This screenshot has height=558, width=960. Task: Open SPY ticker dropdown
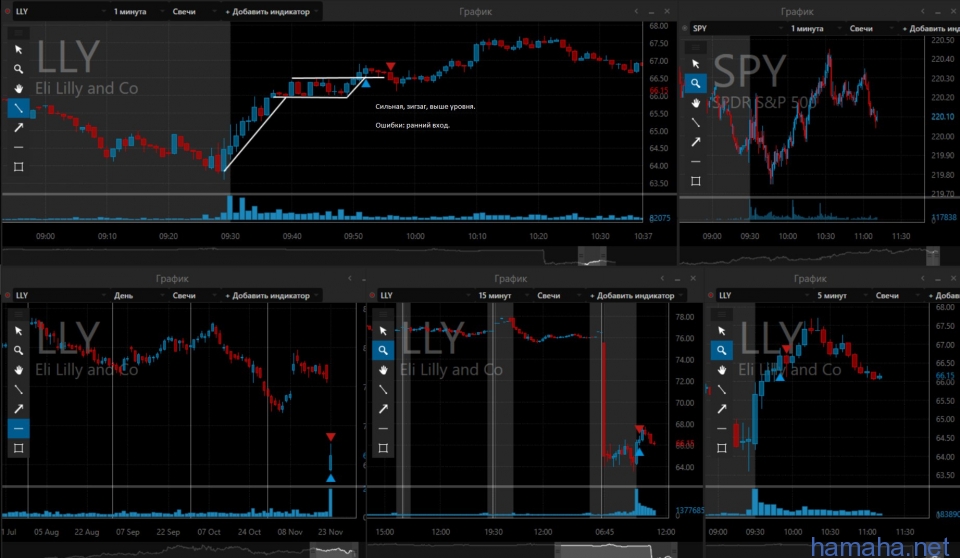[x=737, y=28]
